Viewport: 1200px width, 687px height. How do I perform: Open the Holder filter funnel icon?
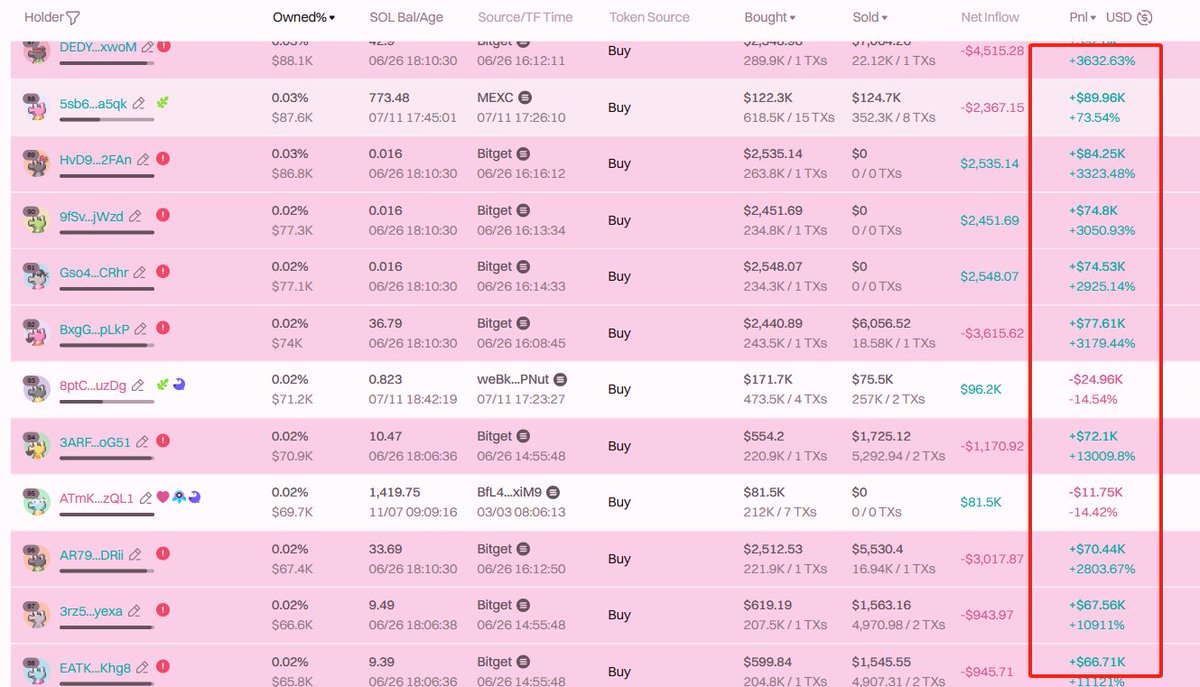click(x=73, y=17)
